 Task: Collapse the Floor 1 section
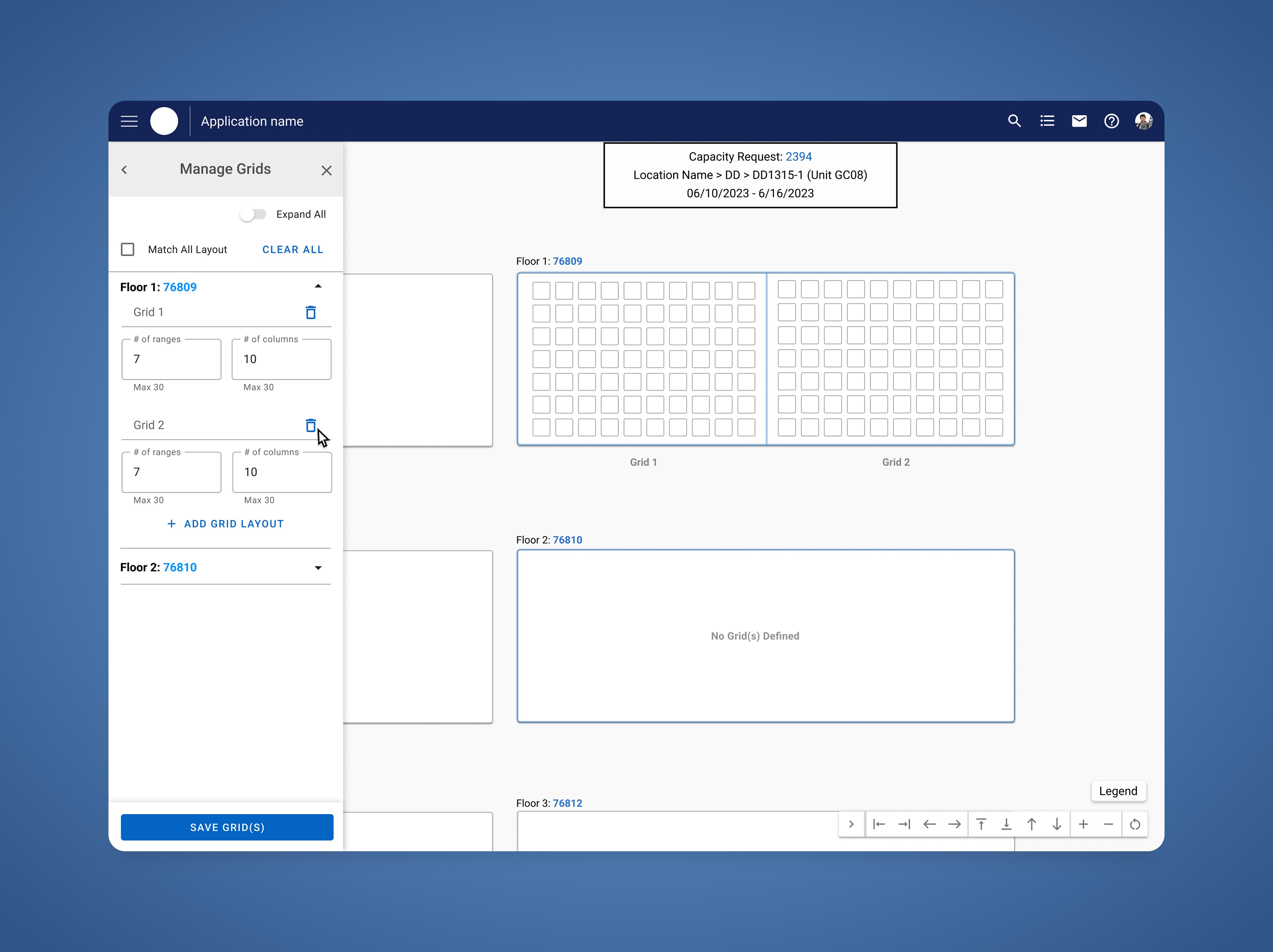(x=318, y=287)
